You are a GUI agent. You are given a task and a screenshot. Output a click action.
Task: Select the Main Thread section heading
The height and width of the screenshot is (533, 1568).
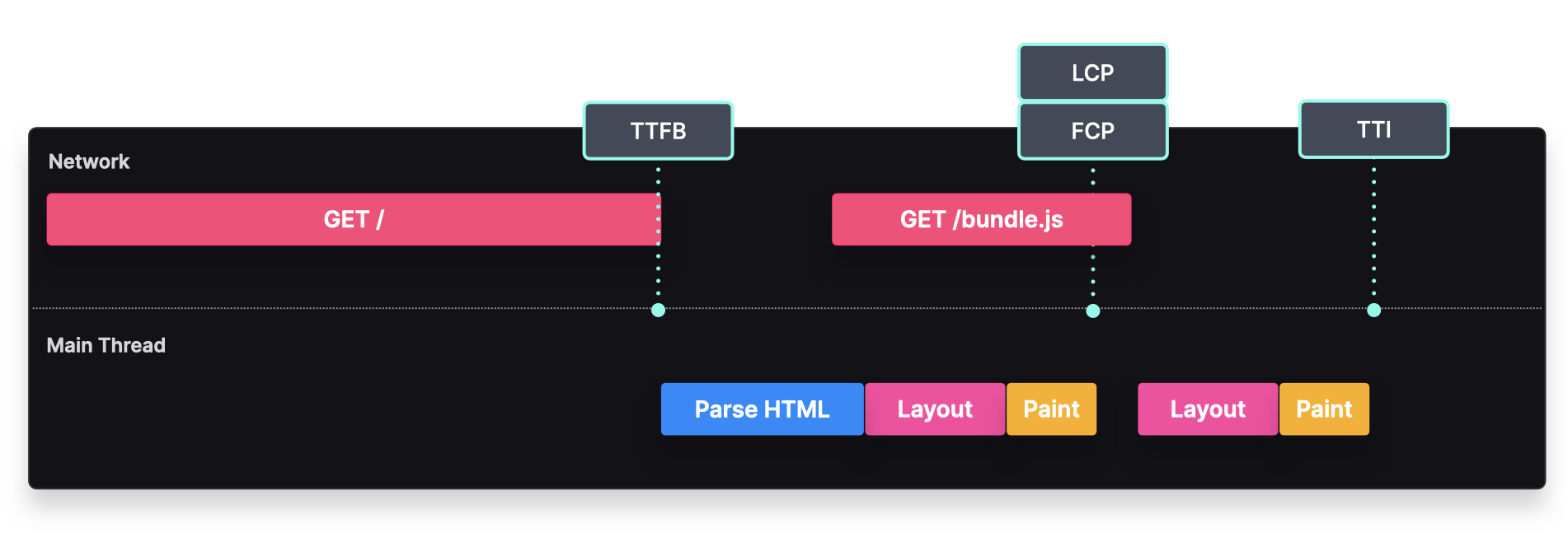(x=106, y=345)
